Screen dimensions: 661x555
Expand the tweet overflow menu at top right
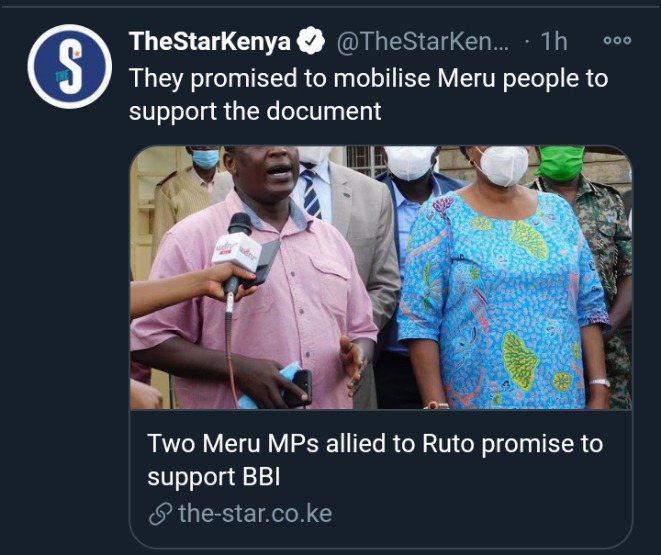pyautogui.click(x=618, y=40)
